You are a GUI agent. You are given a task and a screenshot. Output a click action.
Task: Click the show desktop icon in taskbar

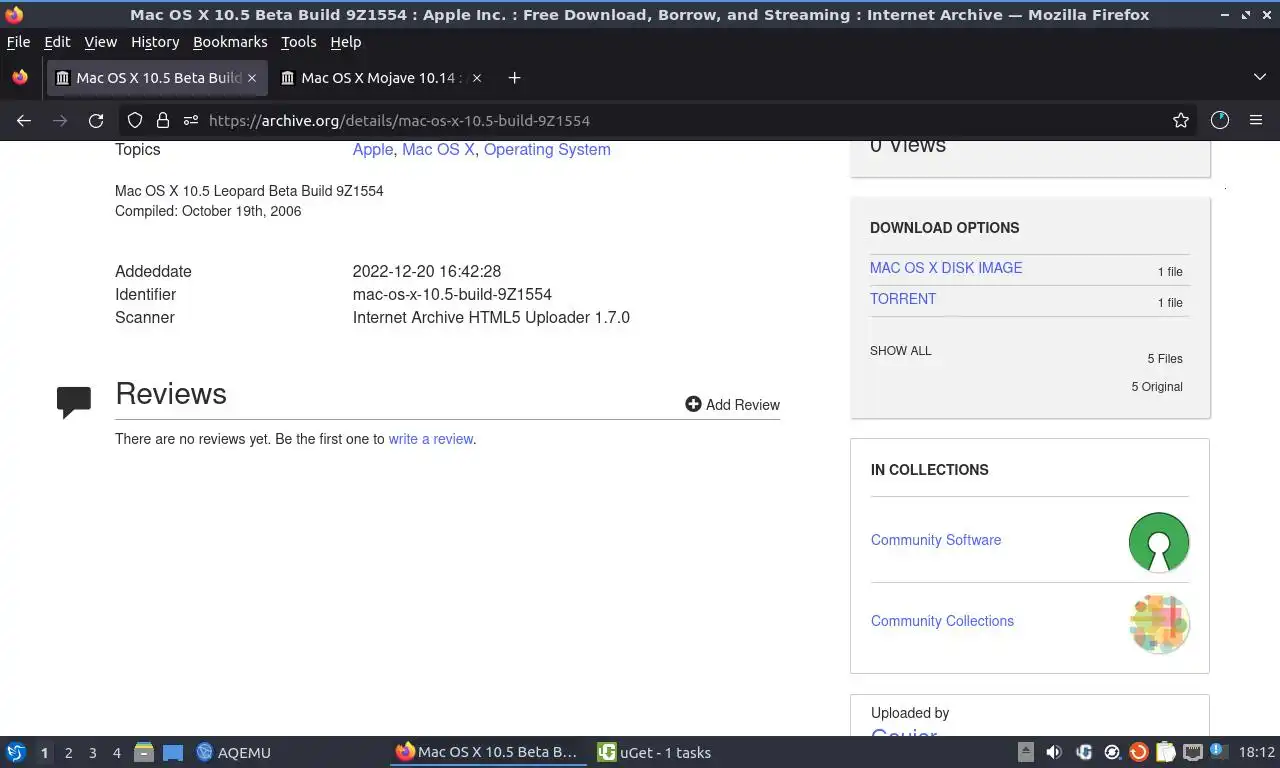173,752
